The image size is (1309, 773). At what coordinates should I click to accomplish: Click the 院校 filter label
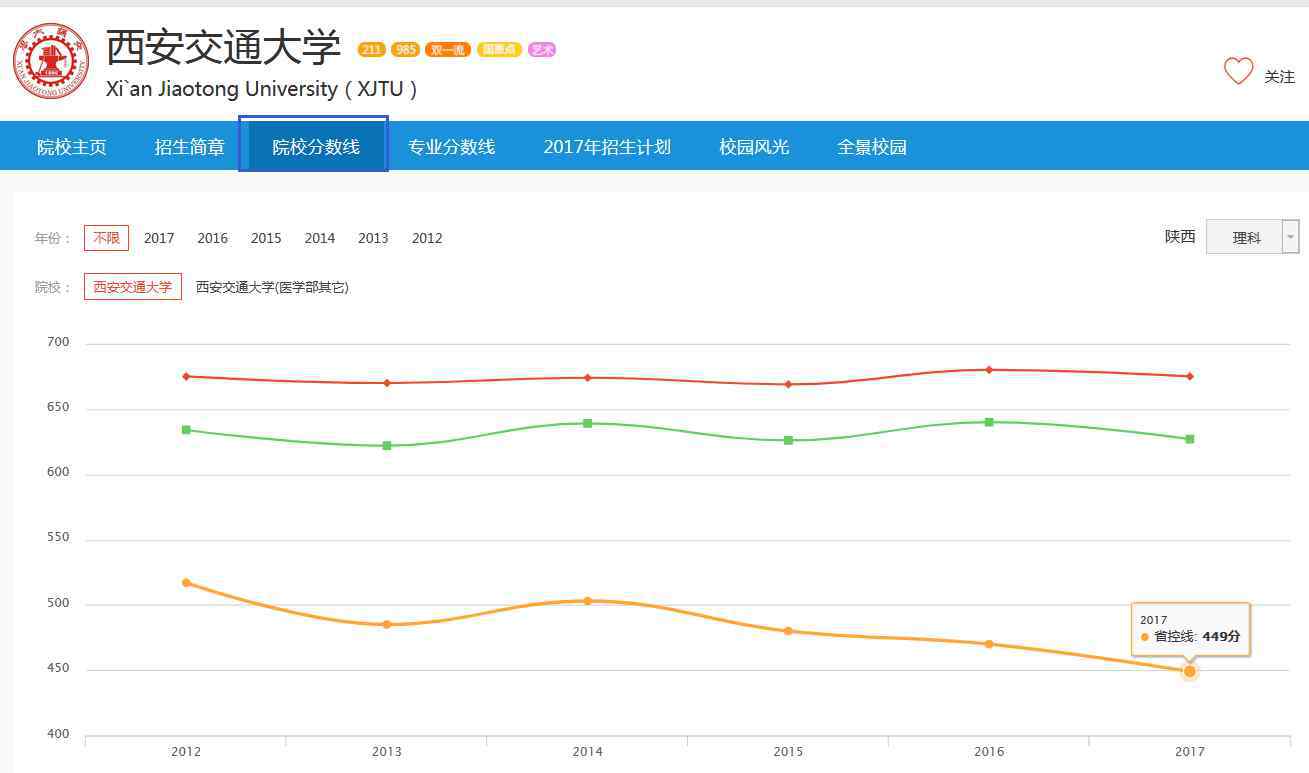(53, 287)
